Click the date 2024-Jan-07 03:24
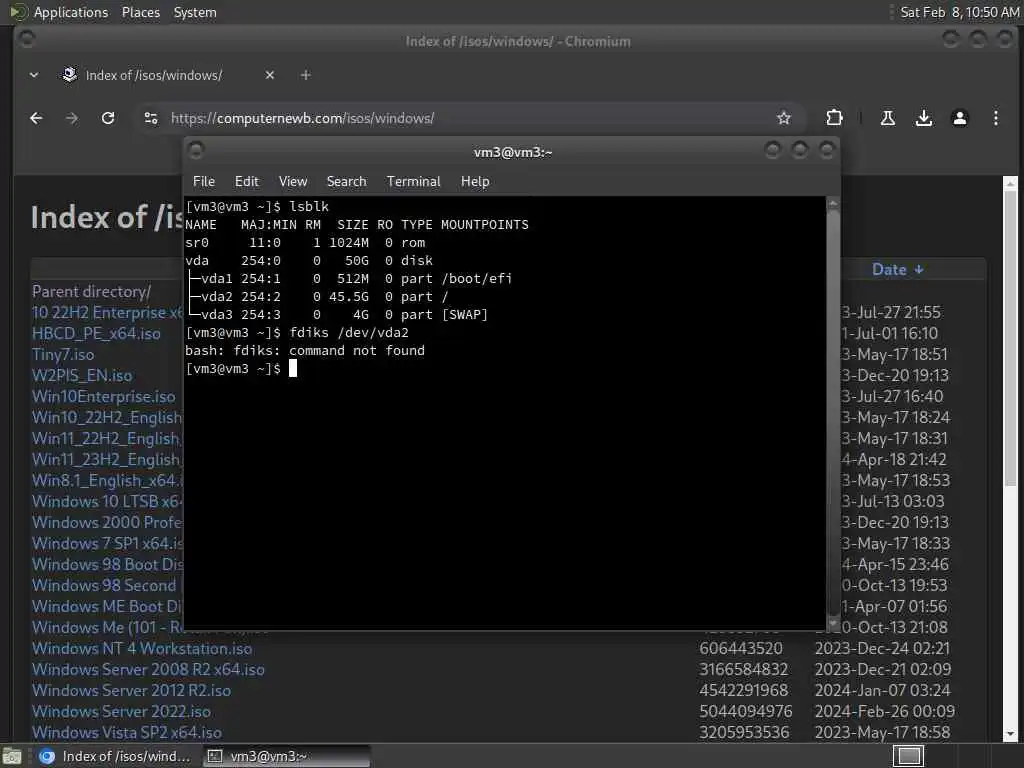Viewport: 1024px width, 768px height. point(882,690)
